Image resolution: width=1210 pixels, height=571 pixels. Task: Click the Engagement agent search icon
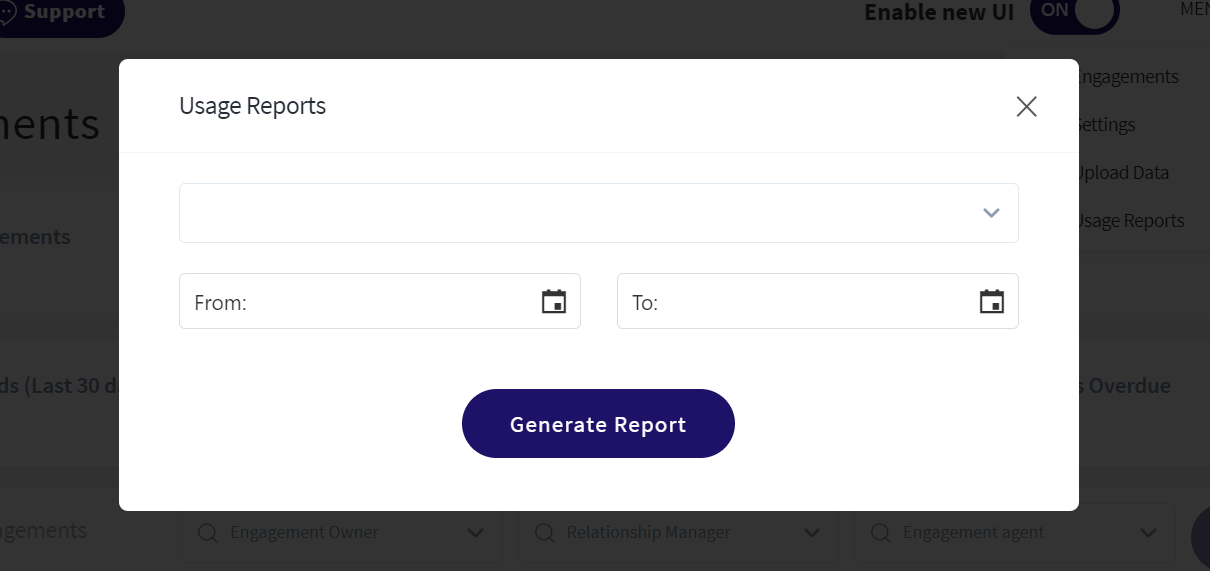(x=880, y=533)
